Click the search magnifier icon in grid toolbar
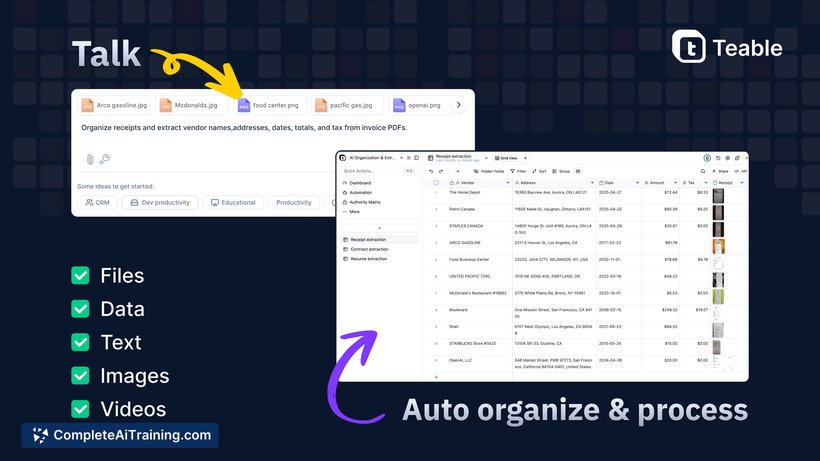The height and width of the screenshot is (461, 820). pyautogui.click(x=703, y=171)
